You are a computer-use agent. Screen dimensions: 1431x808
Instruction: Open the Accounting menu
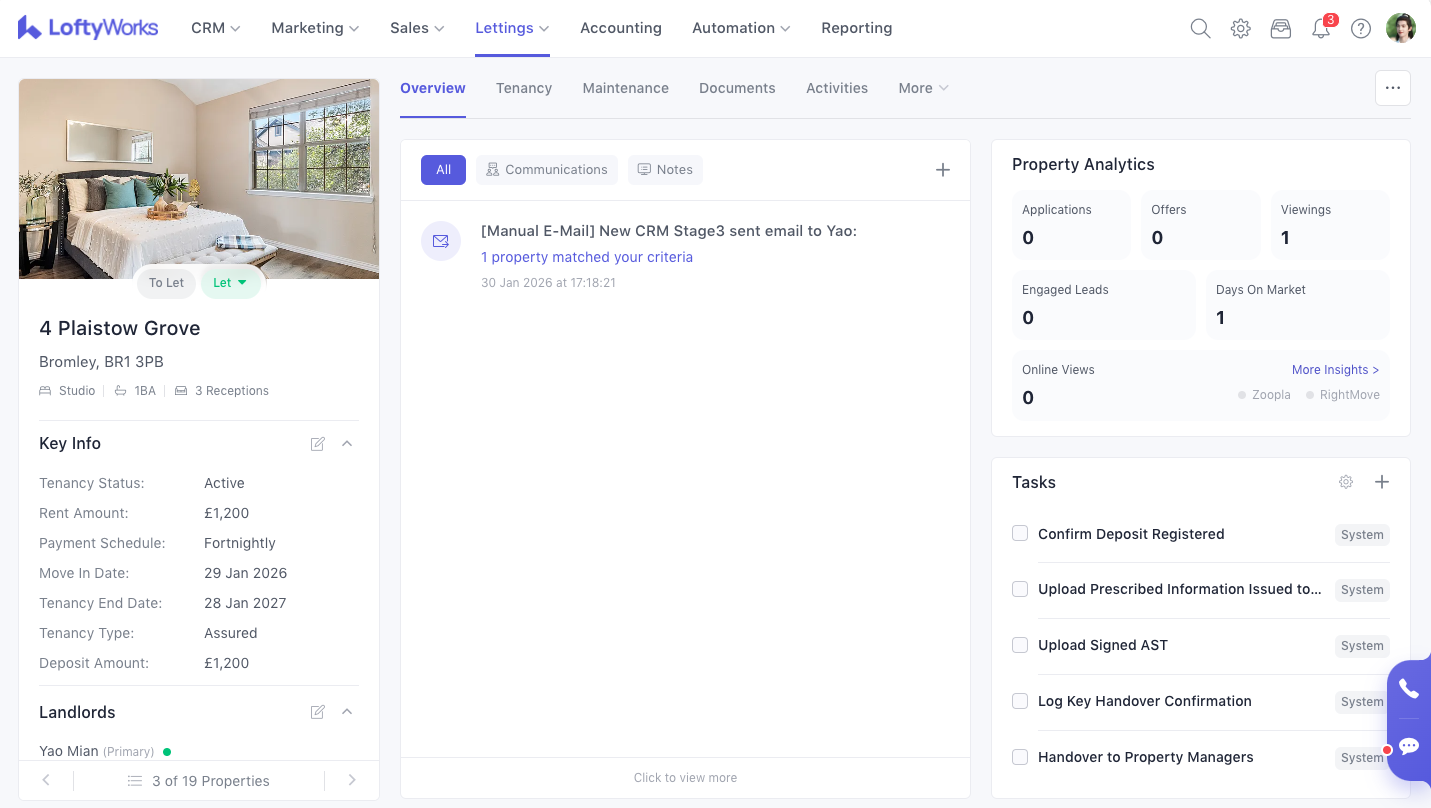(x=620, y=28)
